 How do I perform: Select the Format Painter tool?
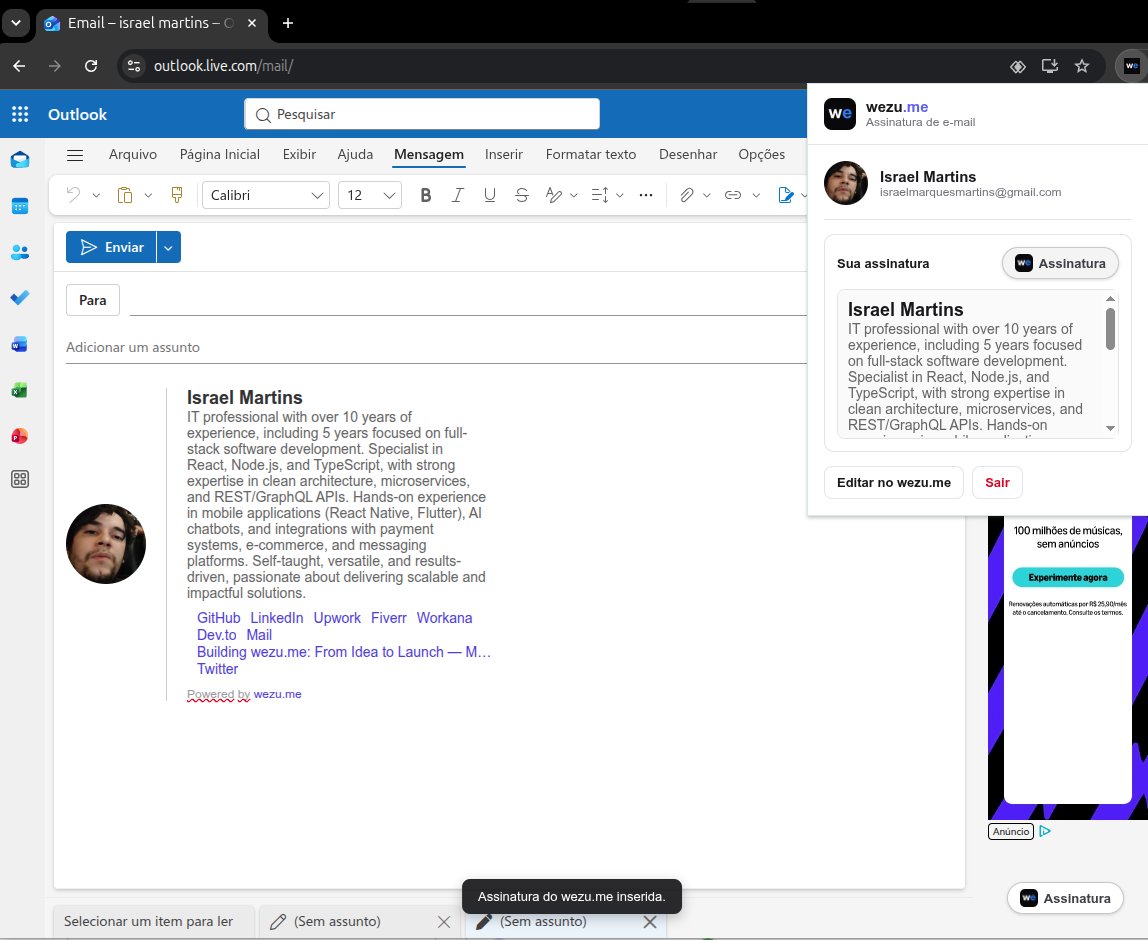pyautogui.click(x=176, y=195)
